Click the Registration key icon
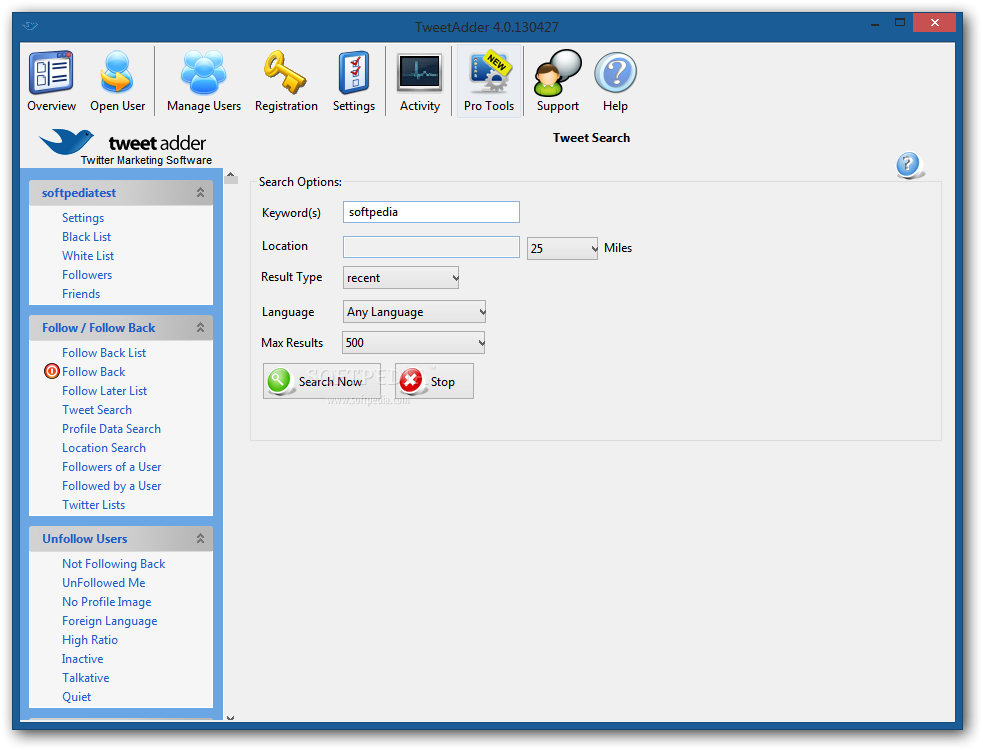 pyautogui.click(x=286, y=82)
